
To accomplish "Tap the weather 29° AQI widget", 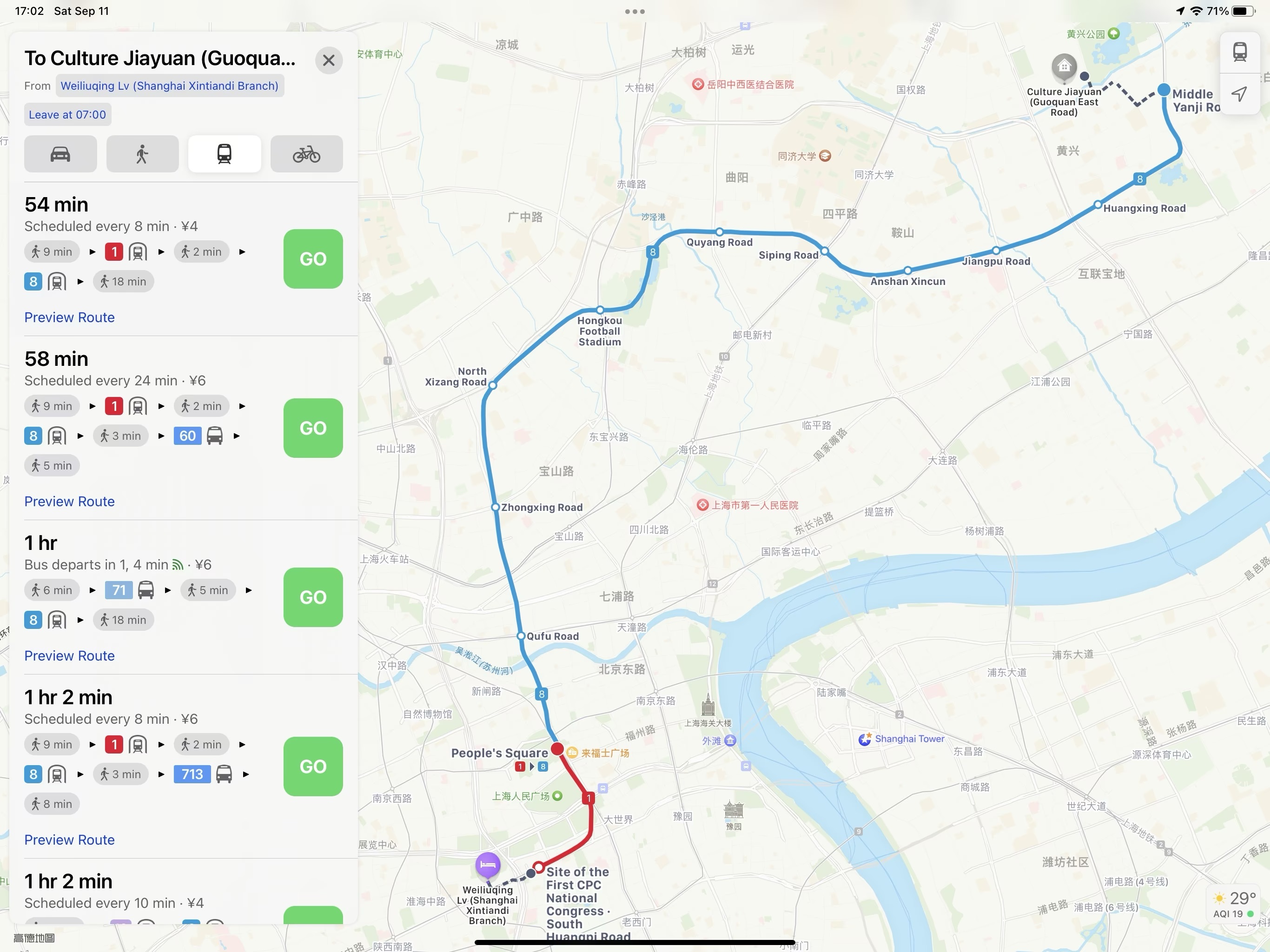I will pos(1233,904).
